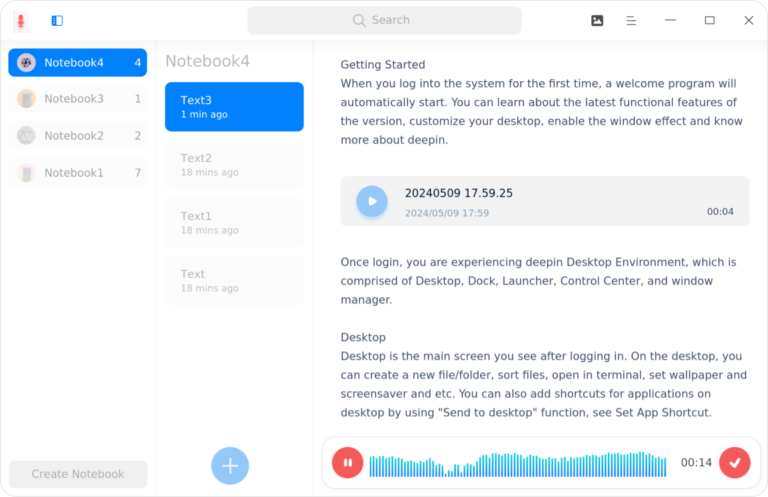Maximize the application window
This screenshot has width=768, height=497.
[x=709, y=20]
